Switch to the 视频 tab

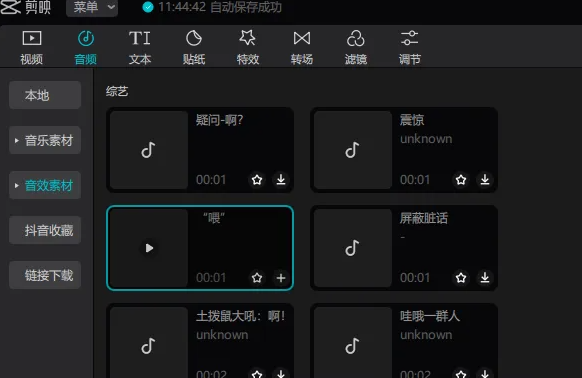(x=32, y=48)
